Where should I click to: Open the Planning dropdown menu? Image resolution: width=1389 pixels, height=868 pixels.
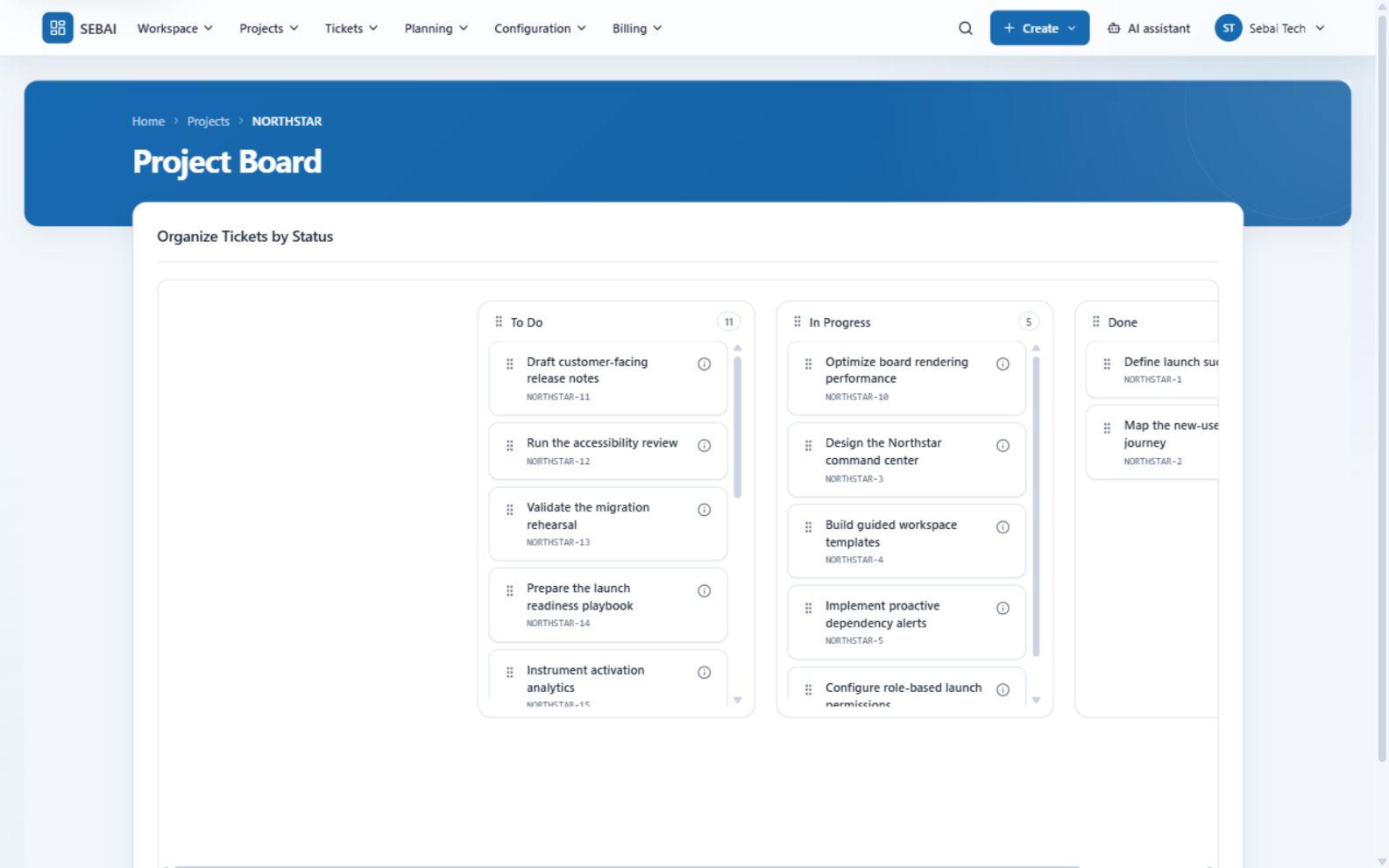pyautogui.click(x=436, y=28)
